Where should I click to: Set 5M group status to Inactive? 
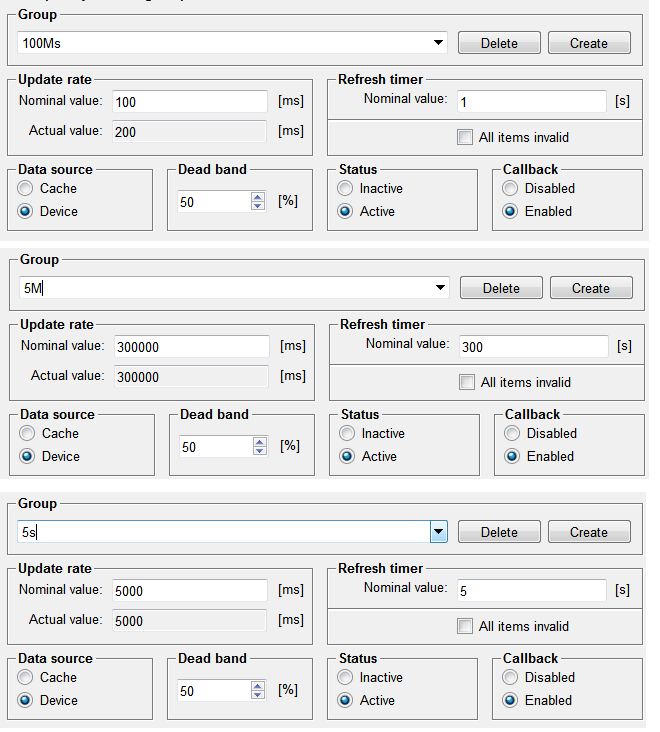(347, 433)
